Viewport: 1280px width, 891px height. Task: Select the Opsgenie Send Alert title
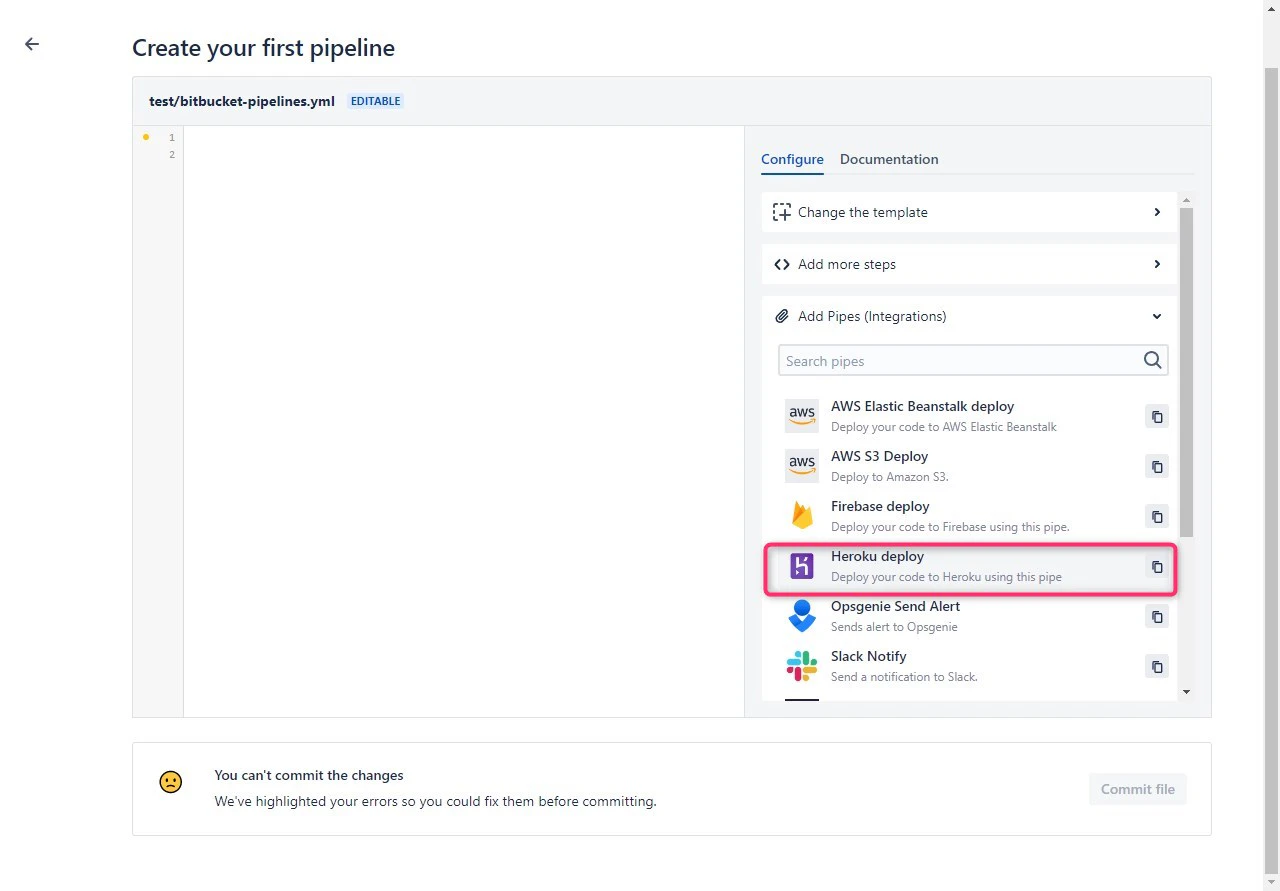click(x=895, y=606)
